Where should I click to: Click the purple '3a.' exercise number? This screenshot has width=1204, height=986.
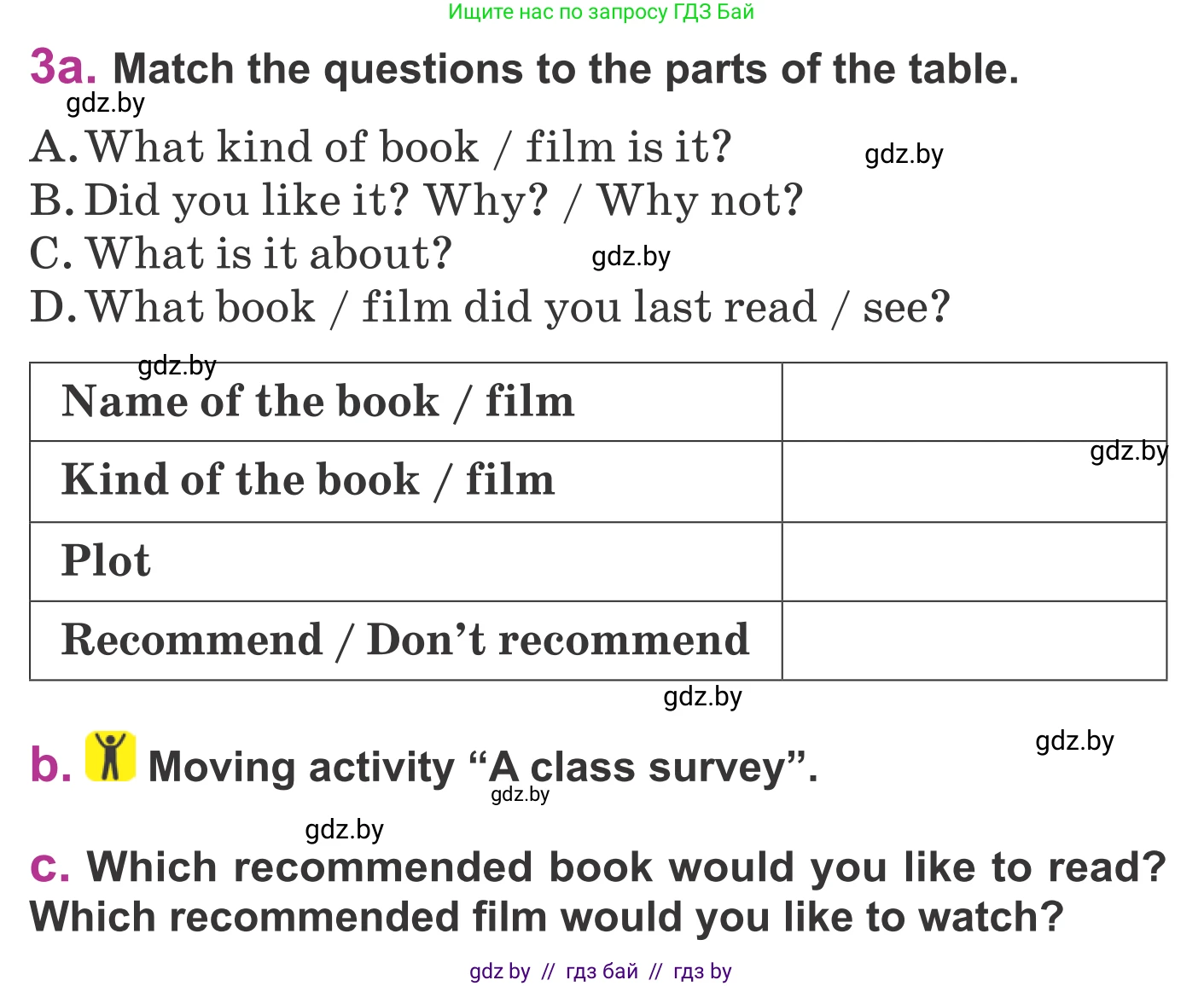click(x=62, y=67)
